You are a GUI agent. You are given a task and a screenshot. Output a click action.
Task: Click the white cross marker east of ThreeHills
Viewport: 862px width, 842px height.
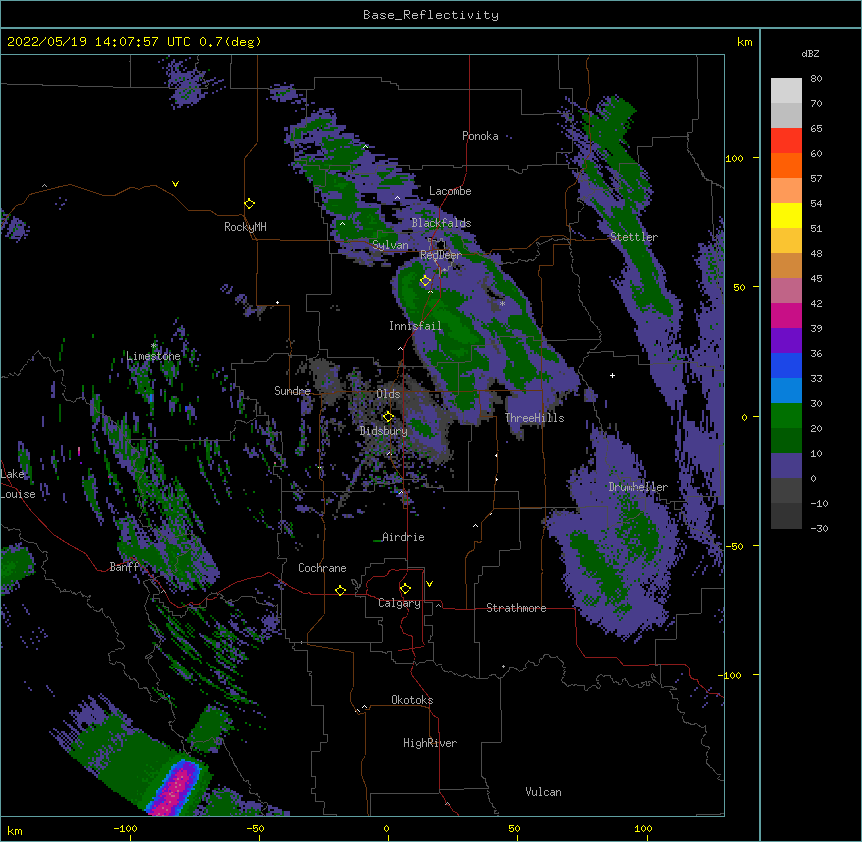point(612,375)
